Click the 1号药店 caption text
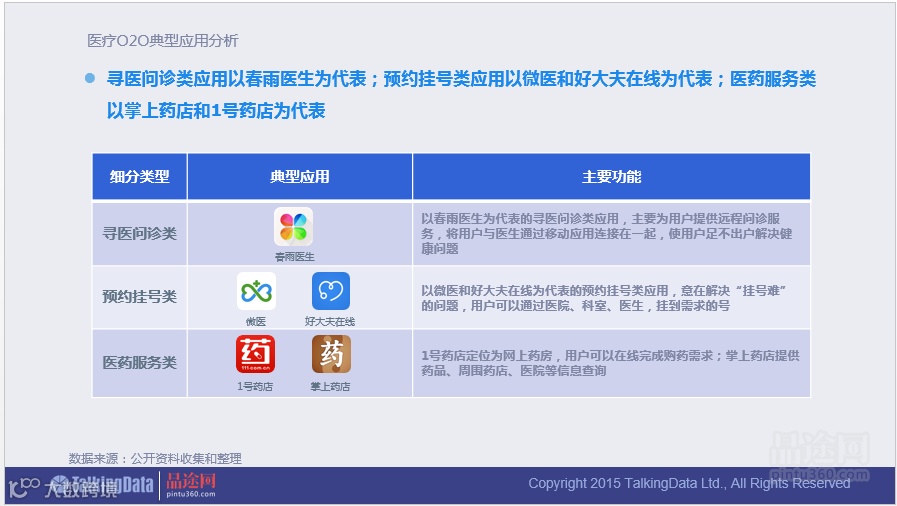 click(255, 387)
